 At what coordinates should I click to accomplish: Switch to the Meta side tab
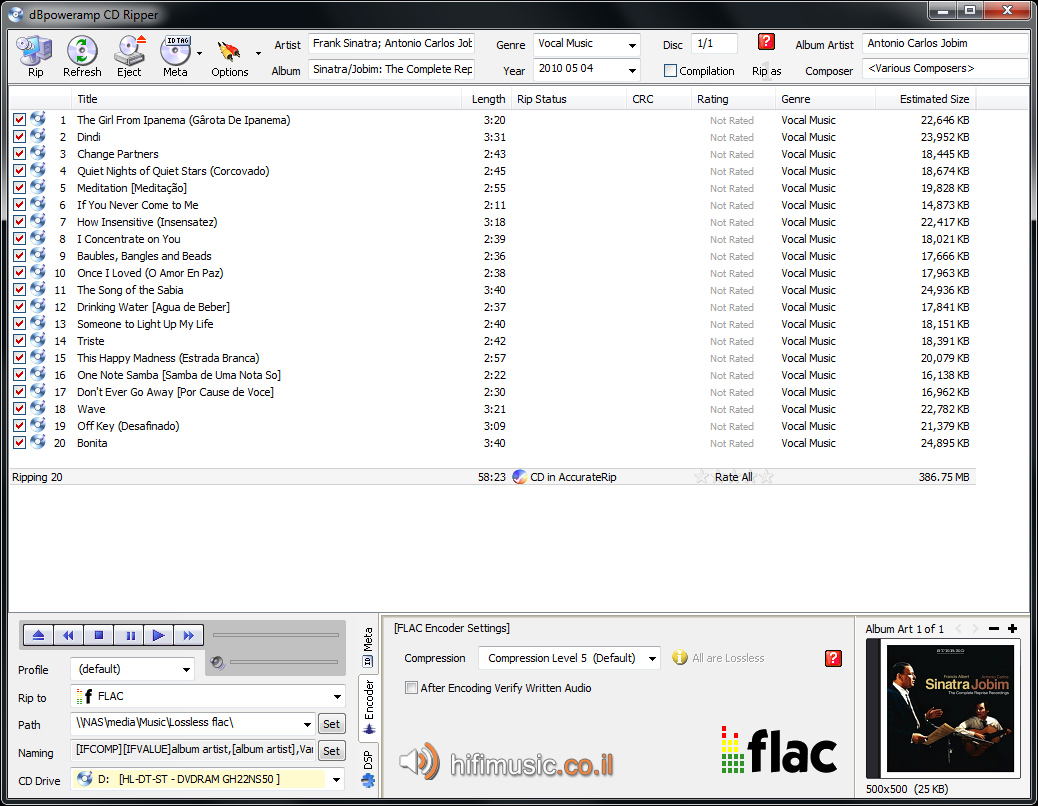[x=368, y=647]
